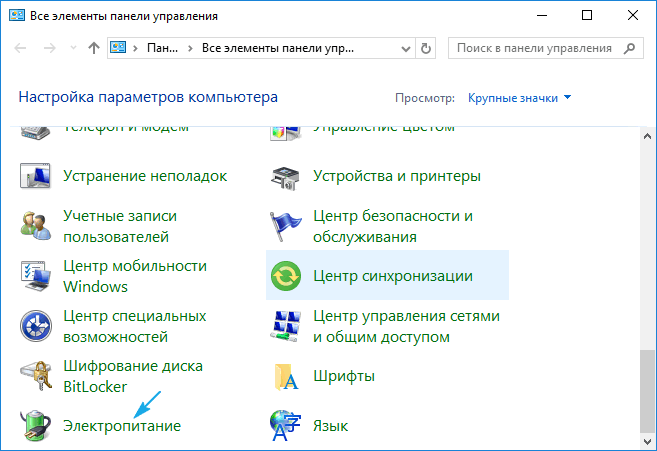657x451 pixels.
Task: Open Центр специальных возможностей accessibility icon
Action: click(37, 326)
